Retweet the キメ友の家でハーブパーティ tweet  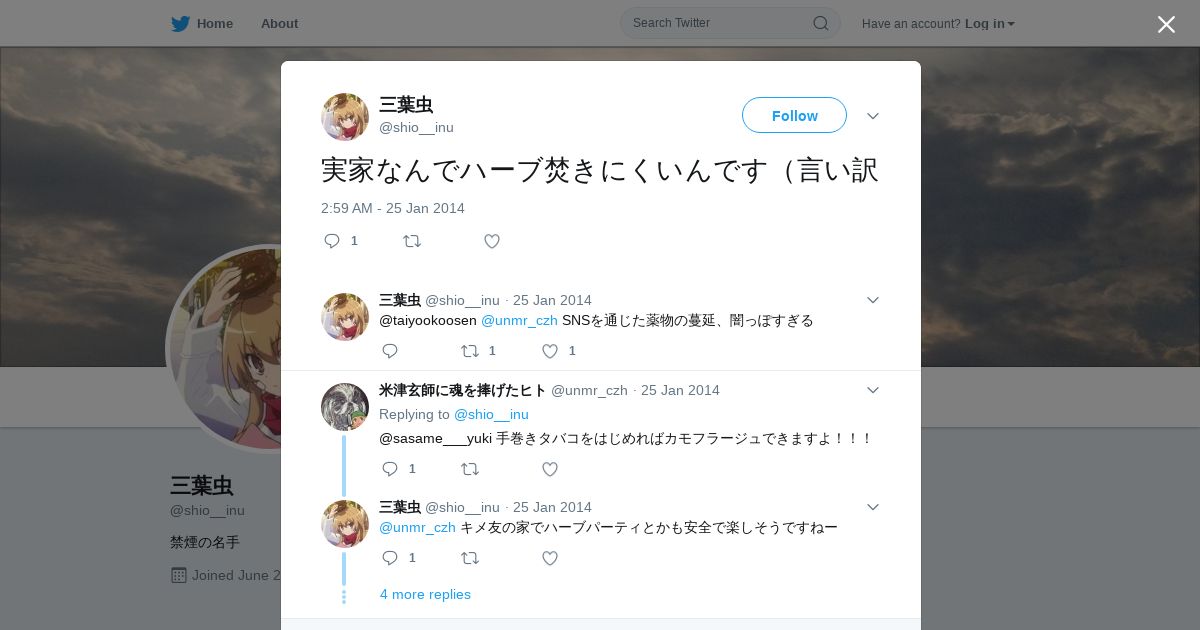tap(470, 558)
